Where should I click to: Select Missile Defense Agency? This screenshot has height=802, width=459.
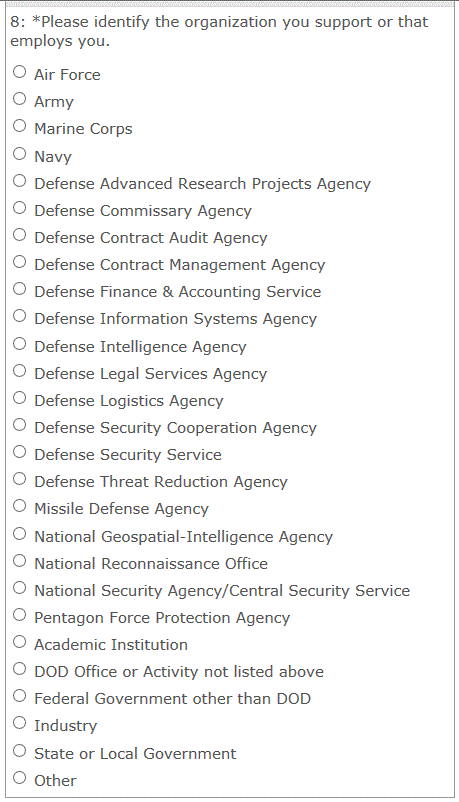(x=19, y=506)
